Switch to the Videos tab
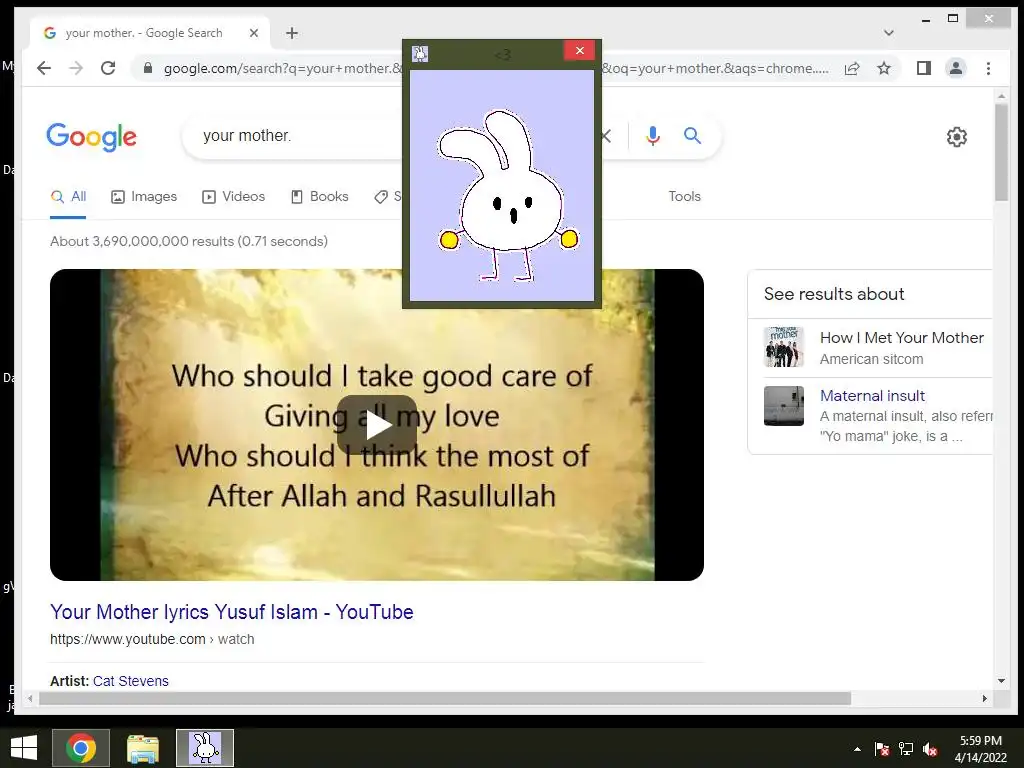Viewport: 1024px width, 768px height. pyautogui.click(x=234, y=197)
